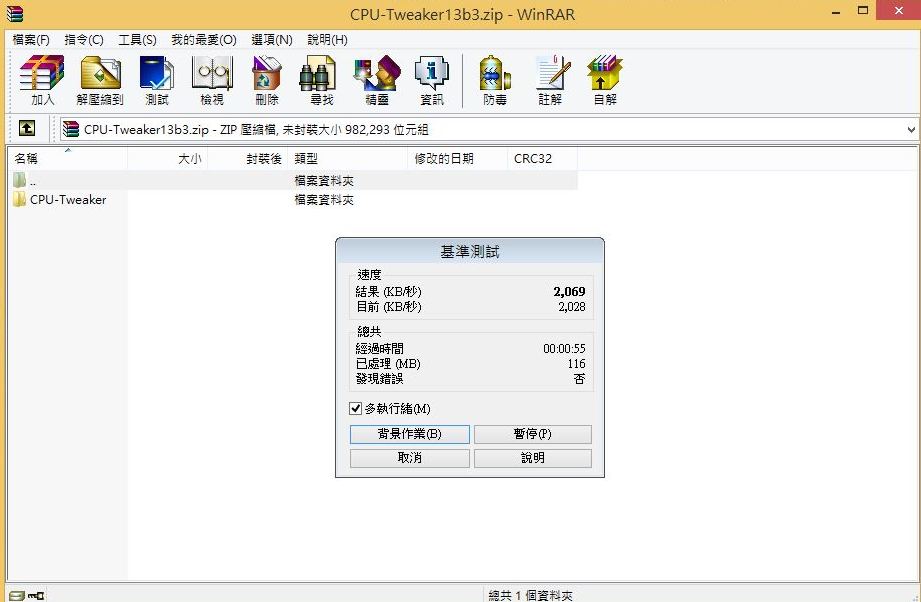
Task: Click the disk icon in status bar
Action: [16, 596]
